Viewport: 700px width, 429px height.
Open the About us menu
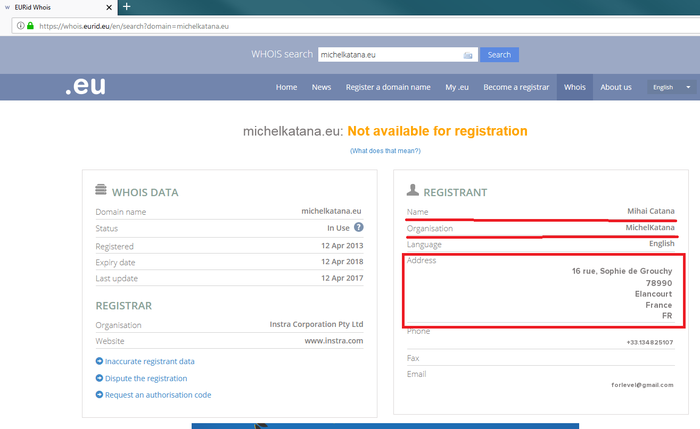click(615, 87)
